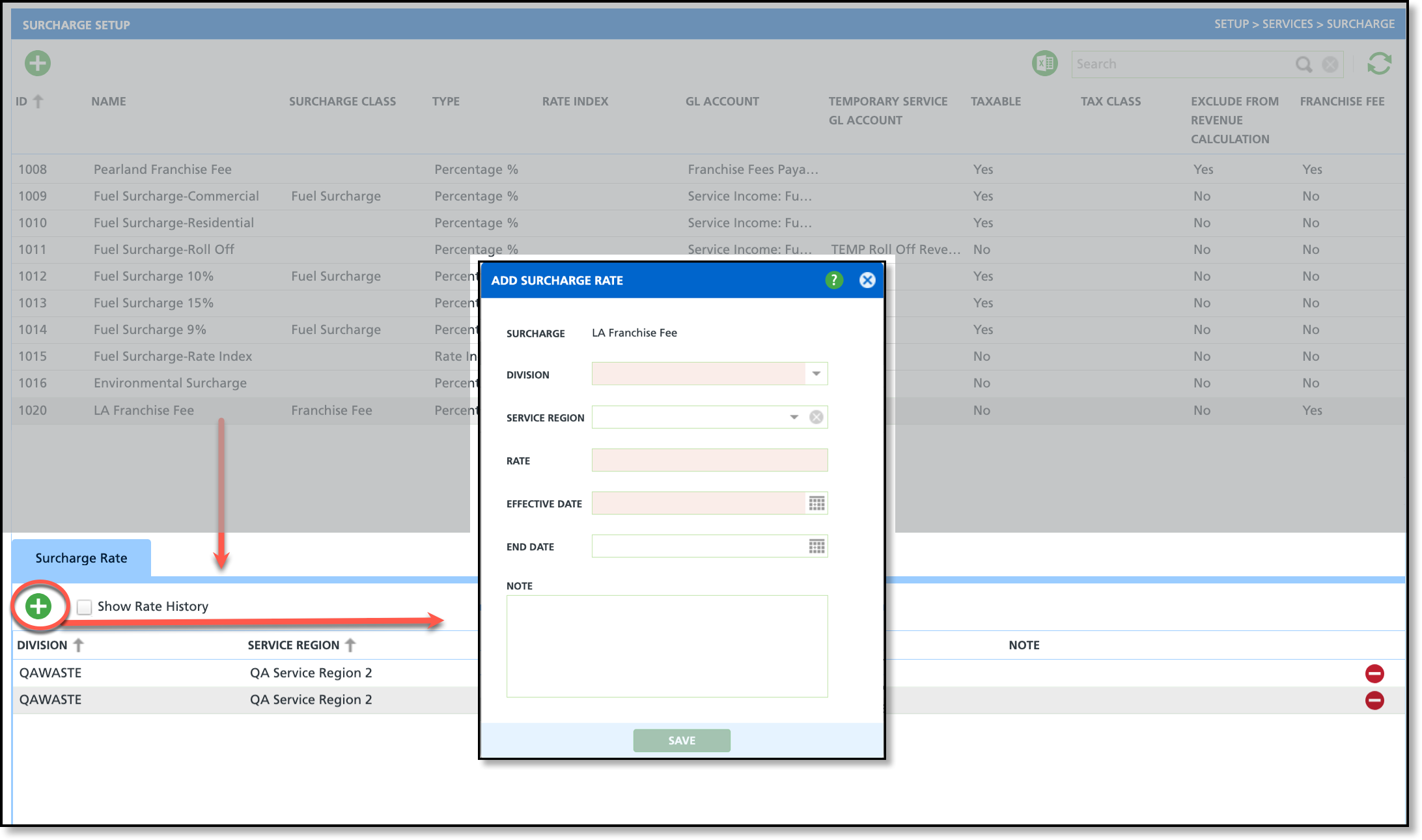Select the LA Franchise Fee row
The image size is (1422, 840).
[x=144, y=410]
